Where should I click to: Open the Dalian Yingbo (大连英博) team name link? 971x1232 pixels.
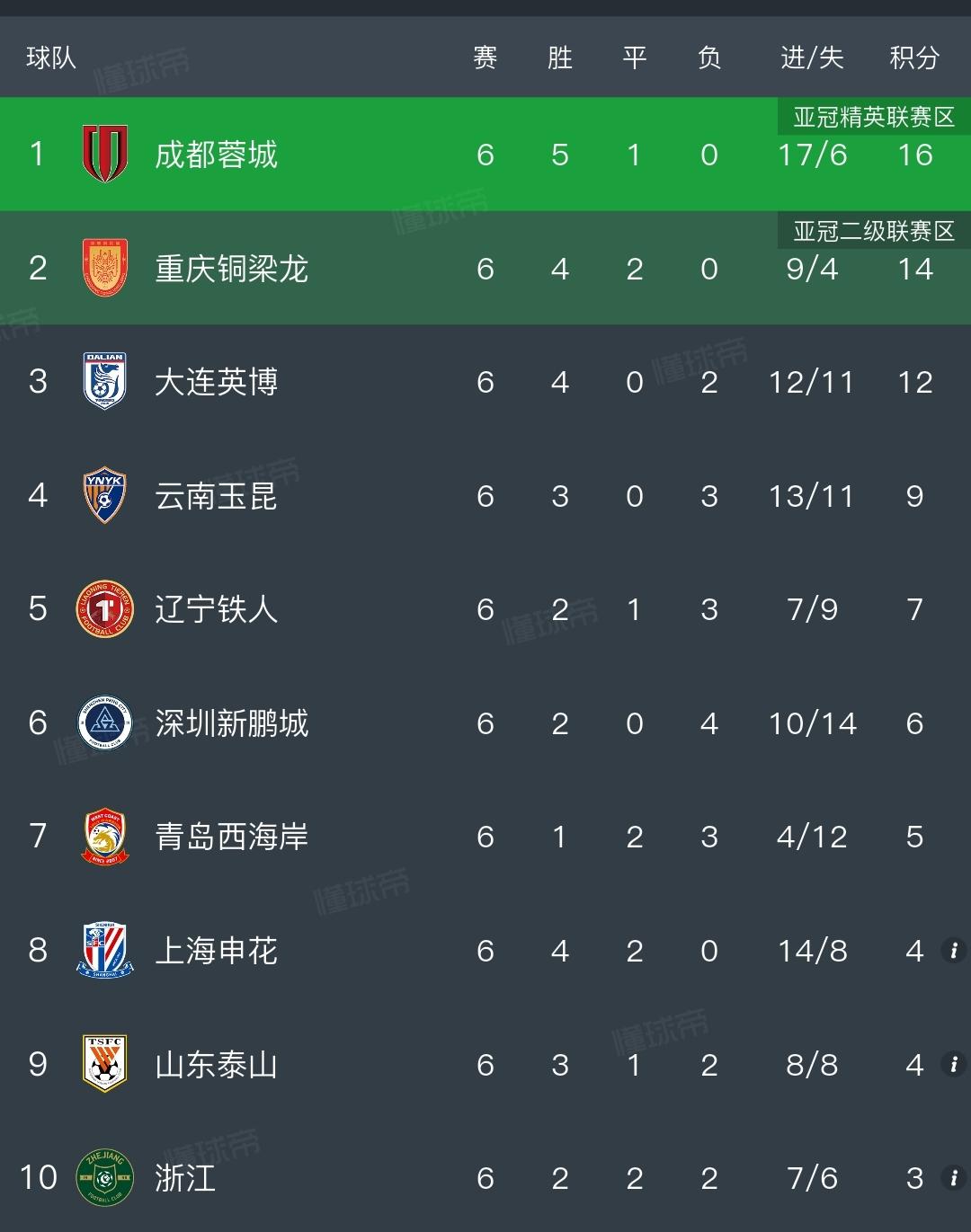click(216, 382)
